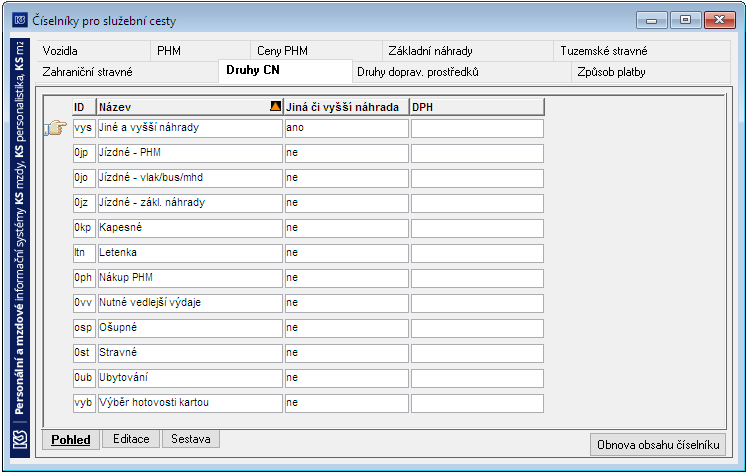Select the Nákup PHM cell

pos(190,278)
